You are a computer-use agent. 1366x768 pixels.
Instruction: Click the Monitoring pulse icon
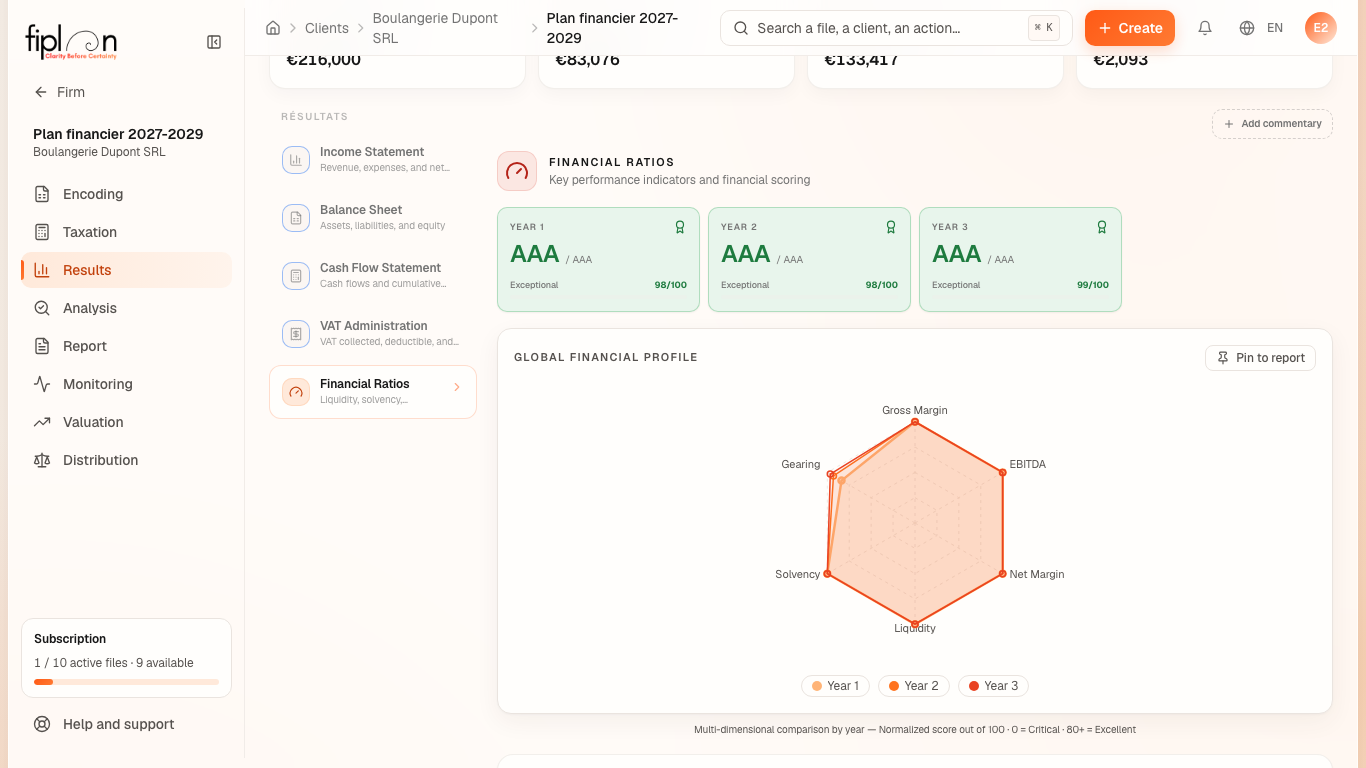click(x=42, y=384)
